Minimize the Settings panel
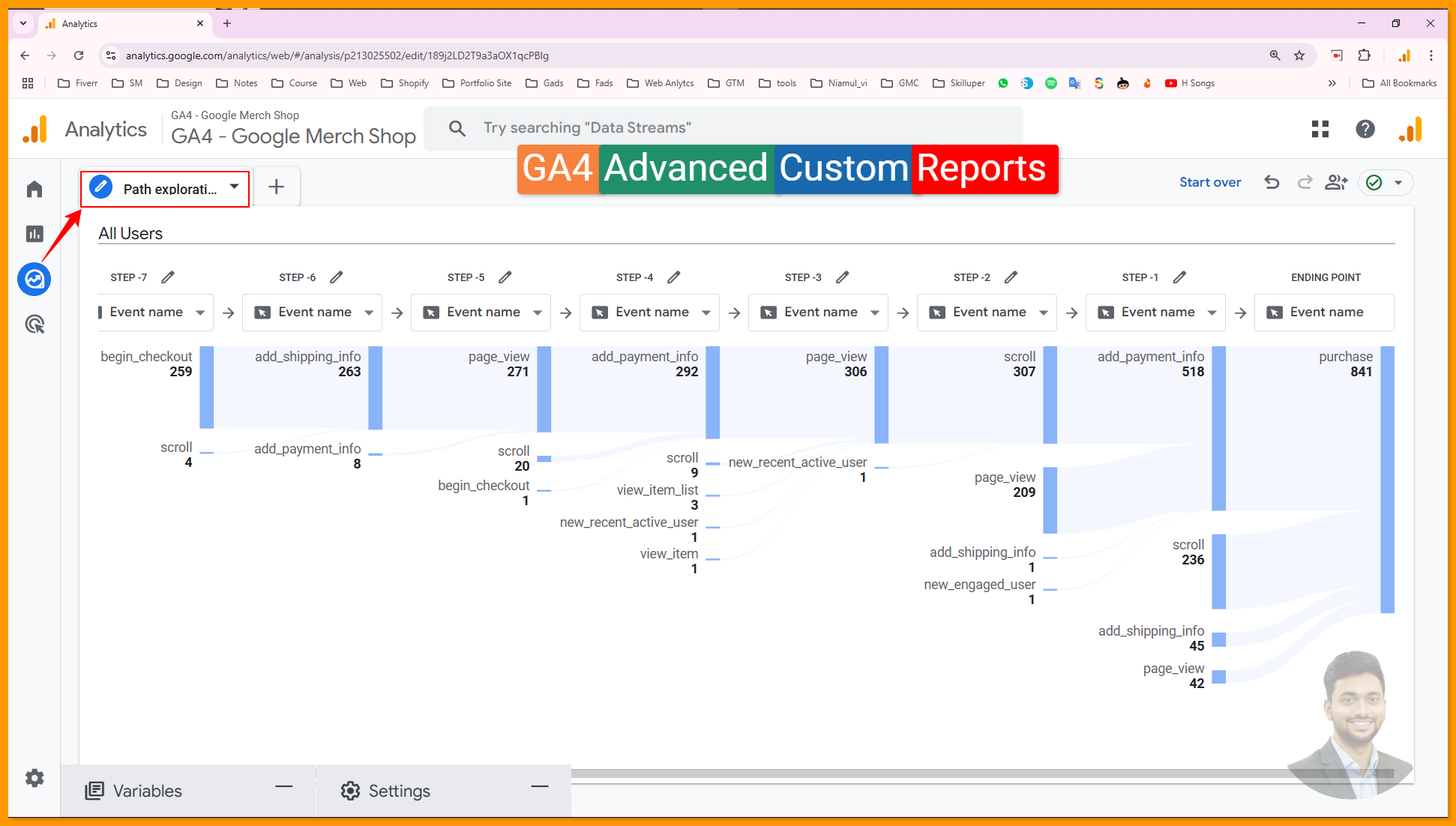1456x826 pixels. click(x=540, y=786)
